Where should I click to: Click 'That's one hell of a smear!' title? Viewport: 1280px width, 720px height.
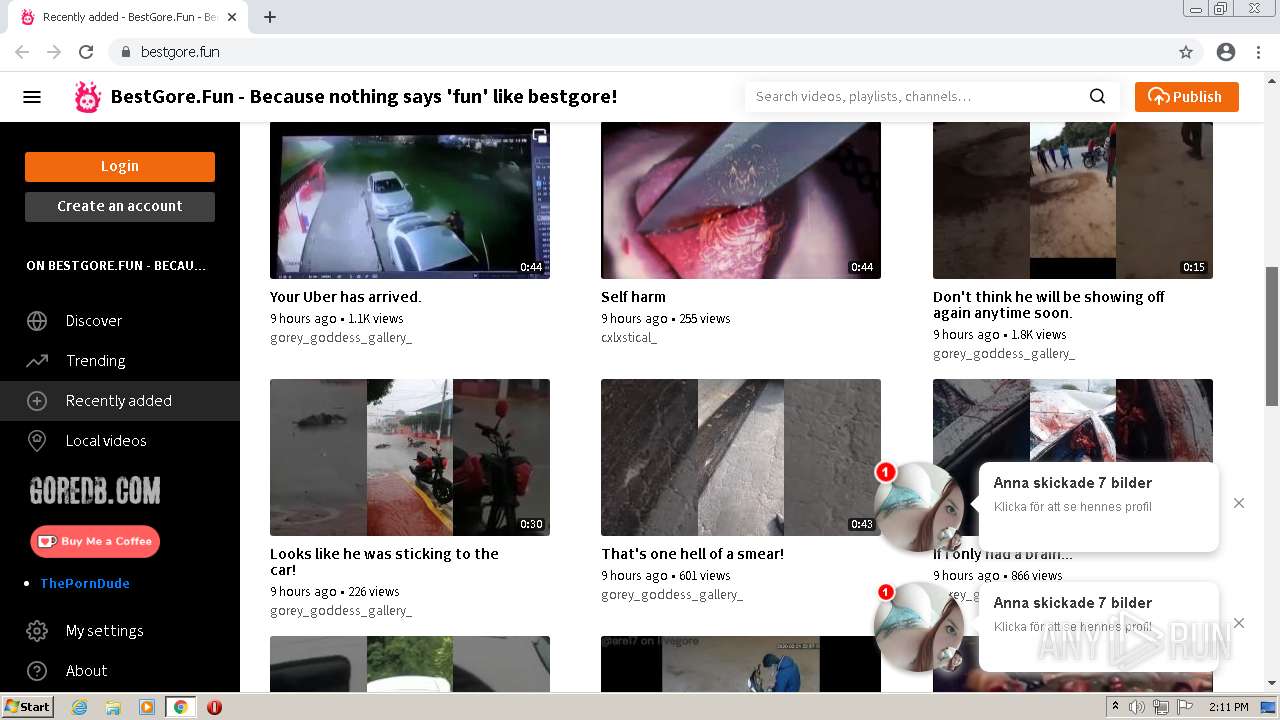[692, 554]
